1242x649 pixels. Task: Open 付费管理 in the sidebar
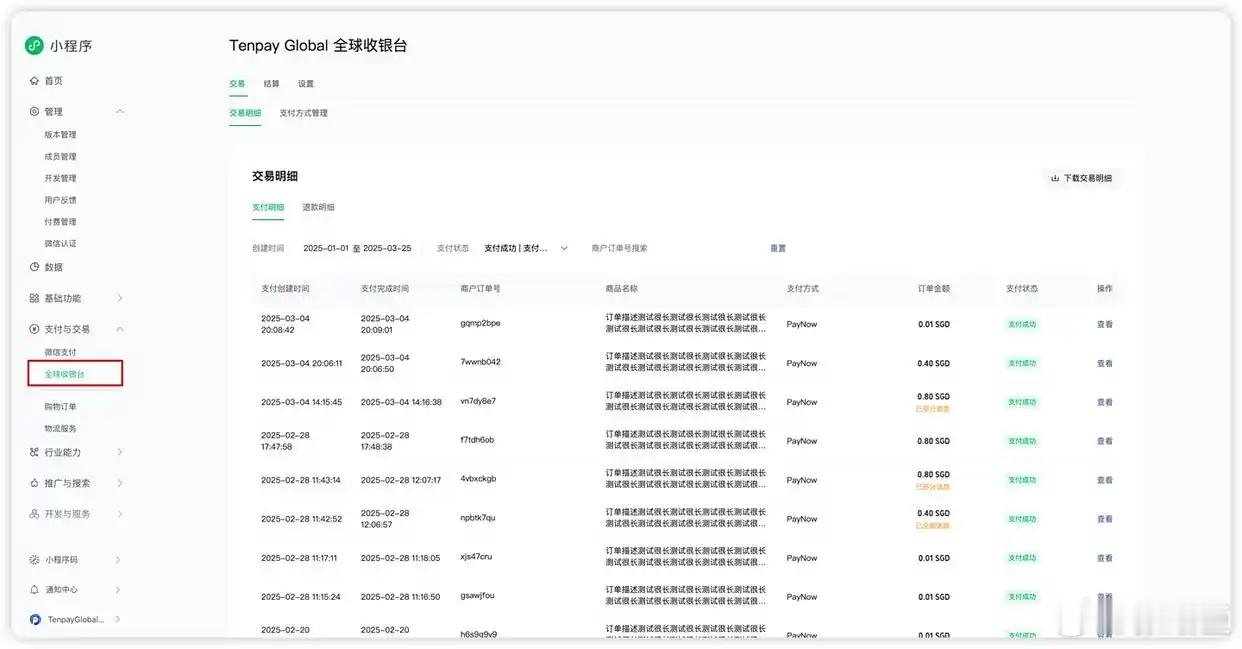(60, 222)
